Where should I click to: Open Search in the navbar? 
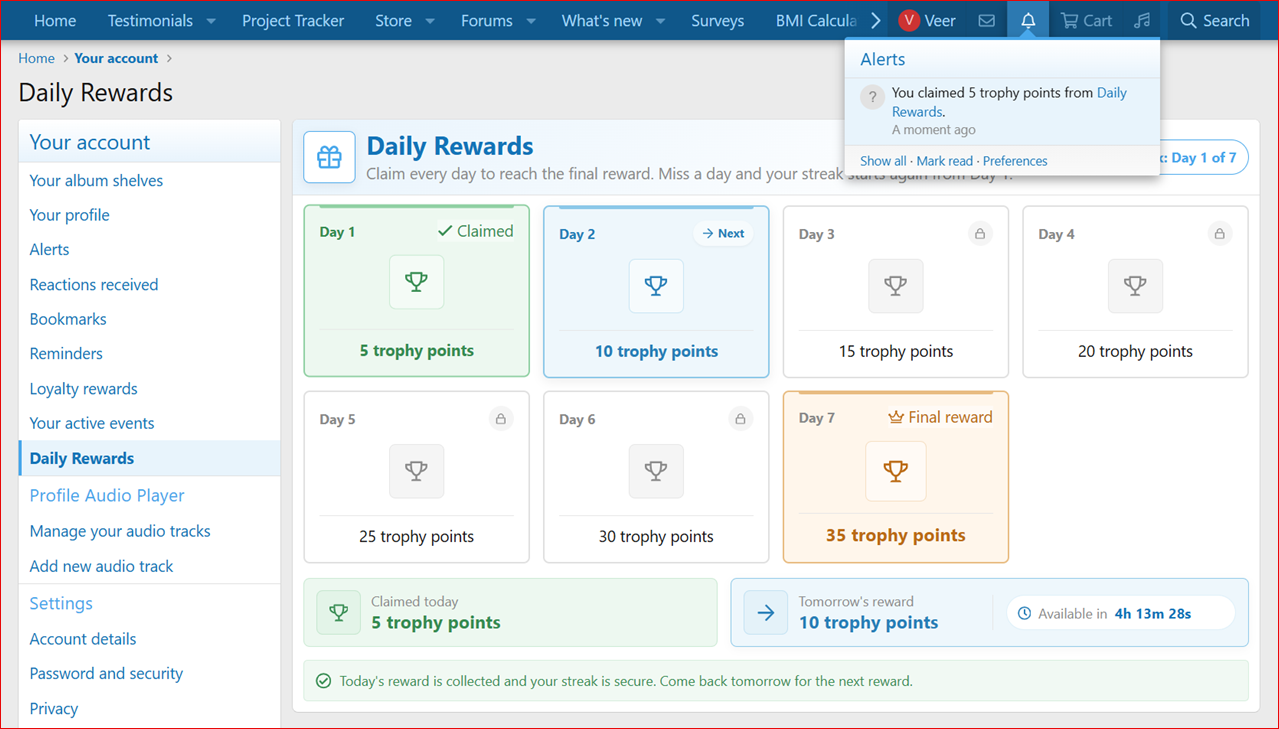[x=1215, y=20]
